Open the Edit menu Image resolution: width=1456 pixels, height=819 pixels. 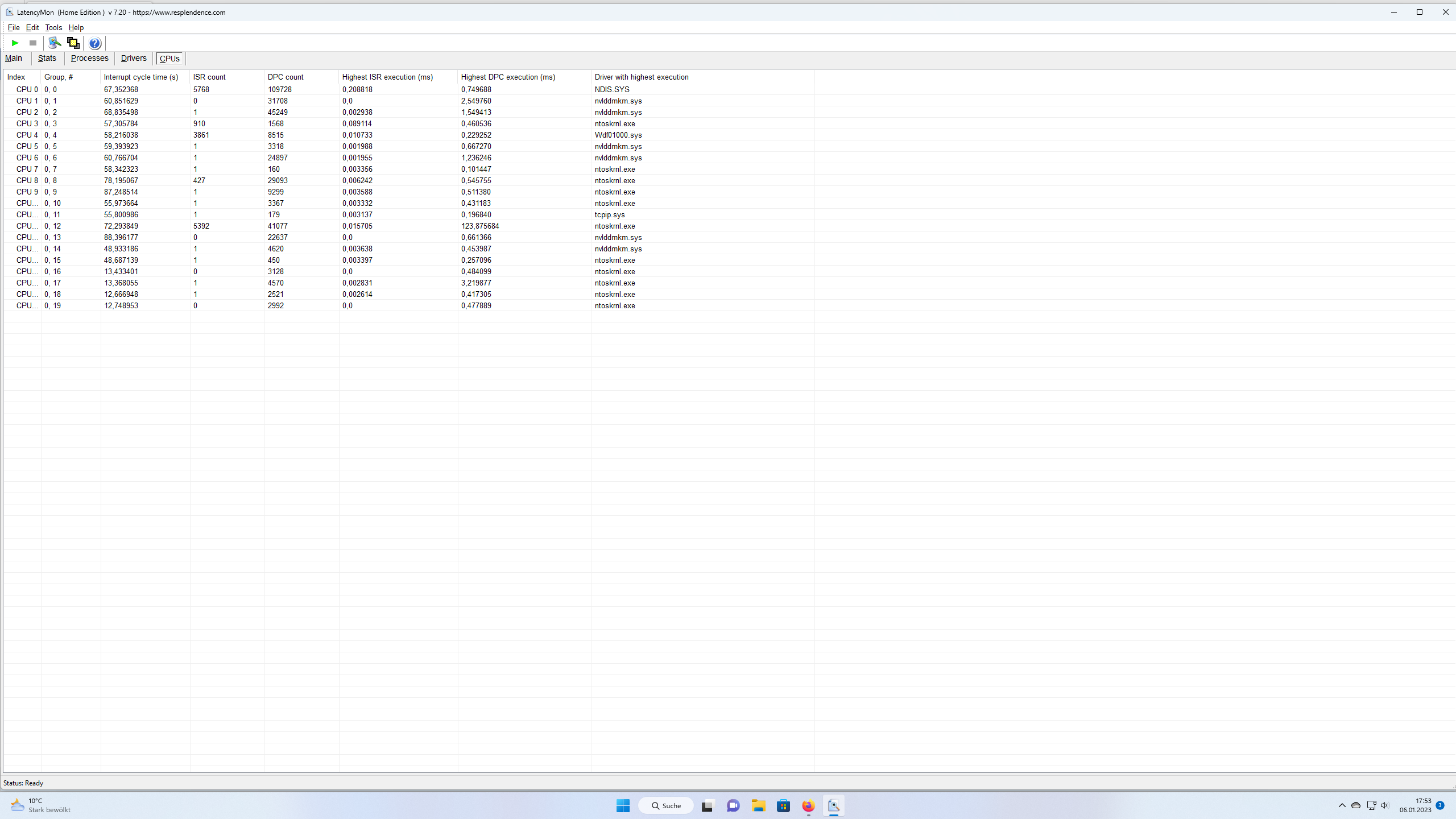tap(32, 27)
